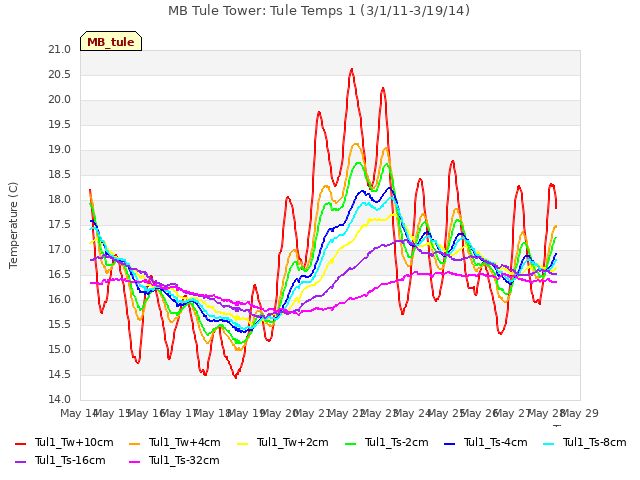Click the 19.5 y-axis tick label
640x480 pixels.
[60, 124]
